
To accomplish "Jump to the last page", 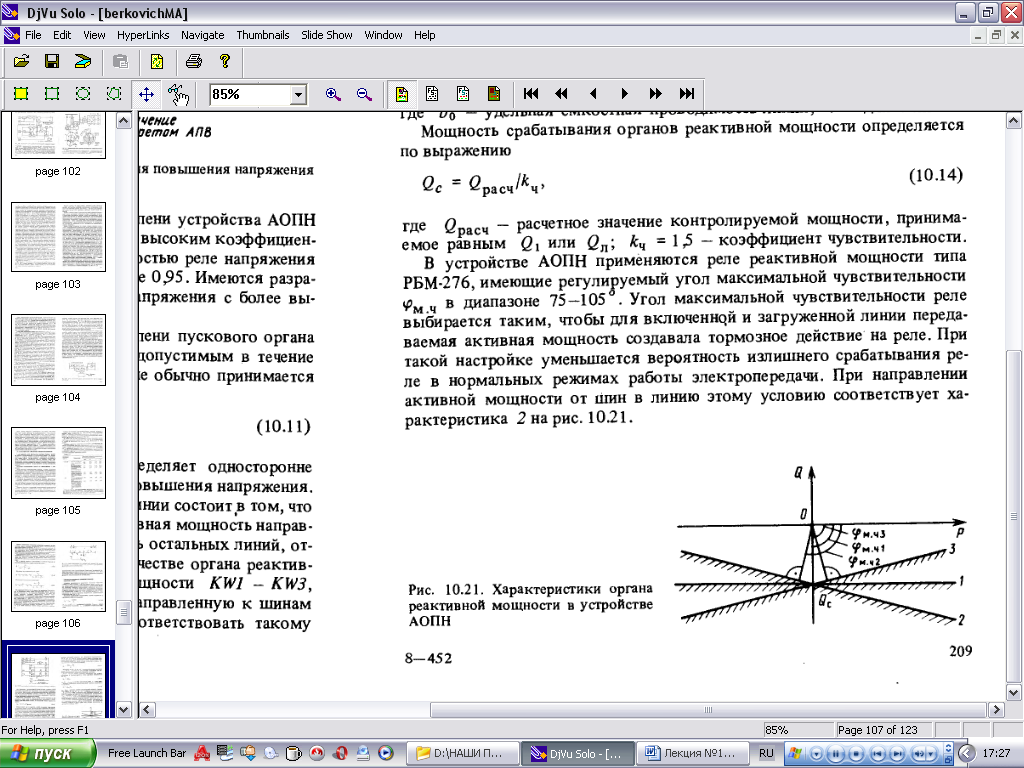I will (687, 94).
